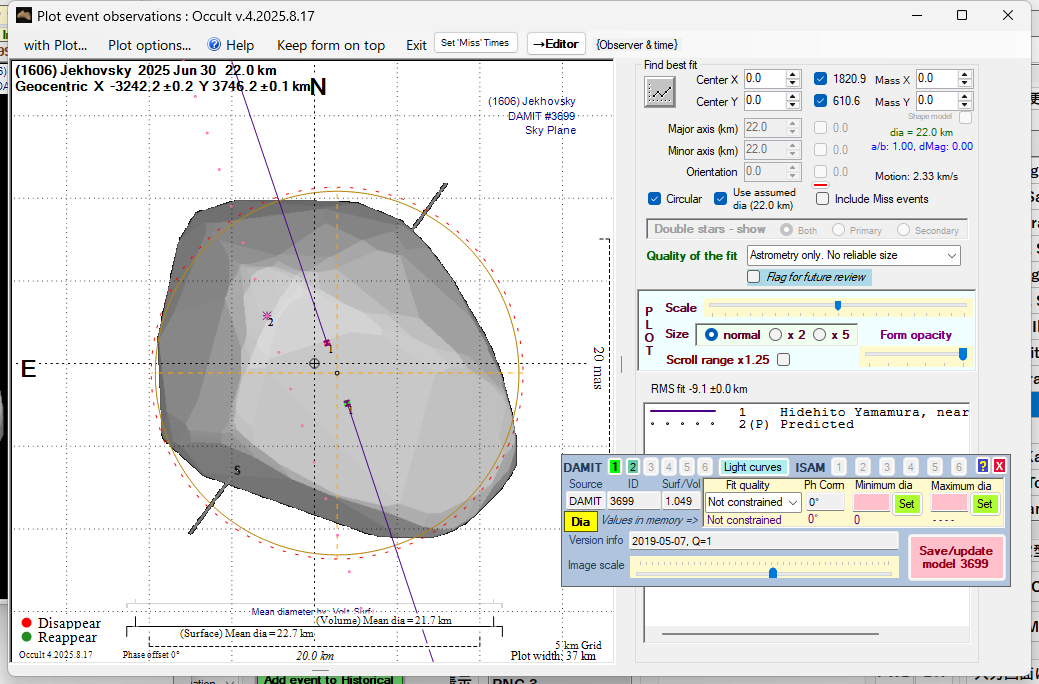Viewport: 1039px width, 684px height.
Task: Close the DAMIT panel with red X
Action: 998,467
